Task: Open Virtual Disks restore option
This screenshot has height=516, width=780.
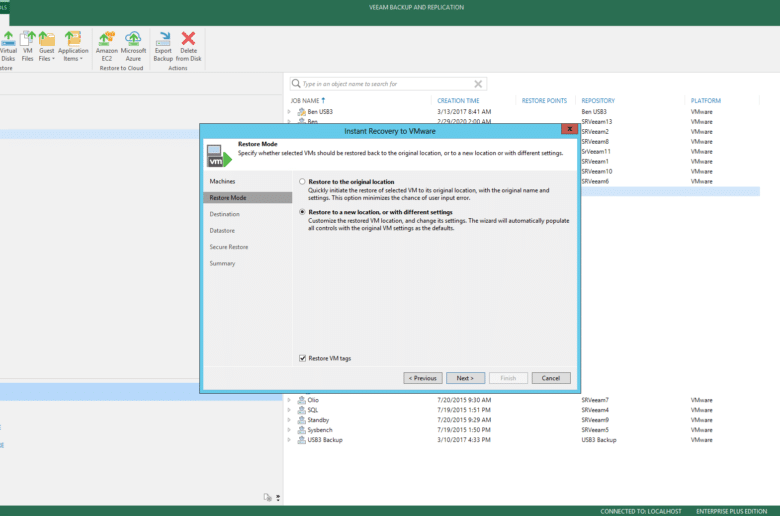Action: pyautogui.click(x=8, y=46)
